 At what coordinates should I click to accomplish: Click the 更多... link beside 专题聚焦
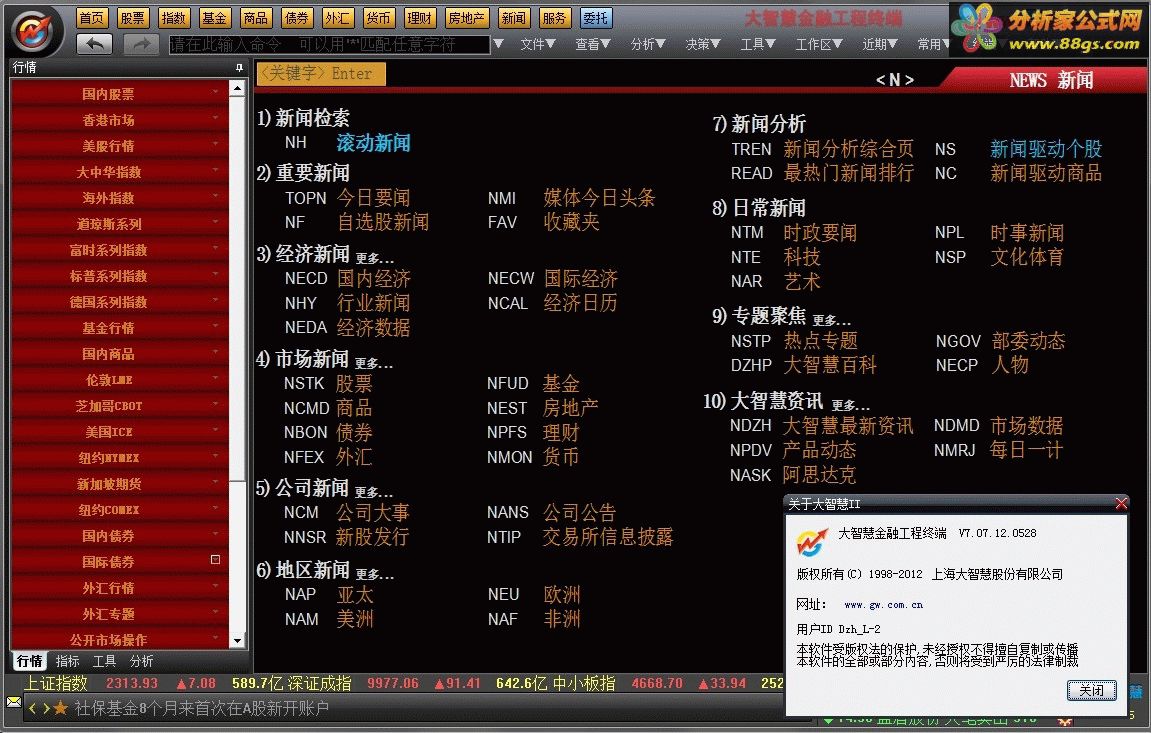[832, 320]
